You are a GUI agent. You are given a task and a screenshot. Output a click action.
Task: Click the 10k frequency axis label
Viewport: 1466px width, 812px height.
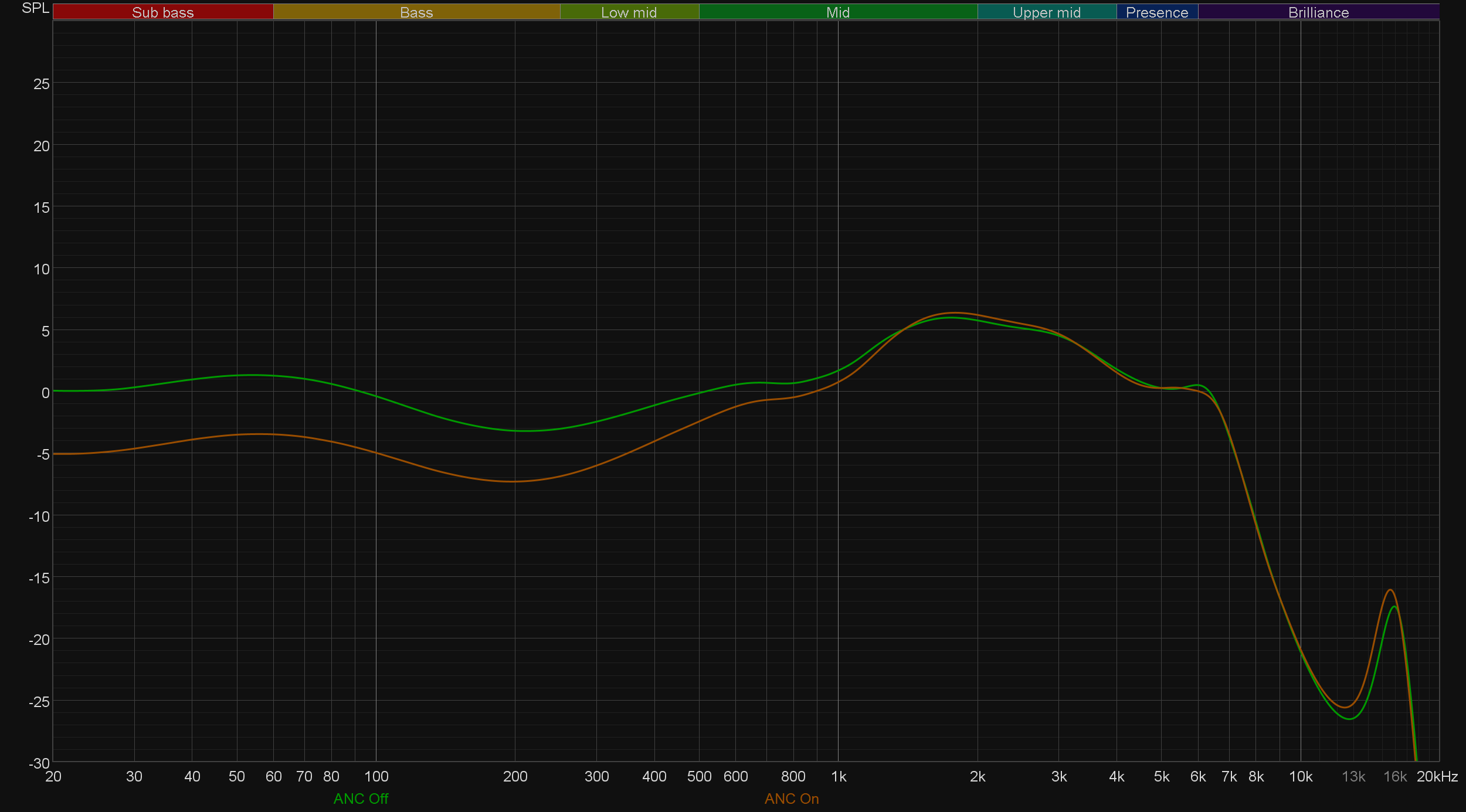tap(1300, 777)
